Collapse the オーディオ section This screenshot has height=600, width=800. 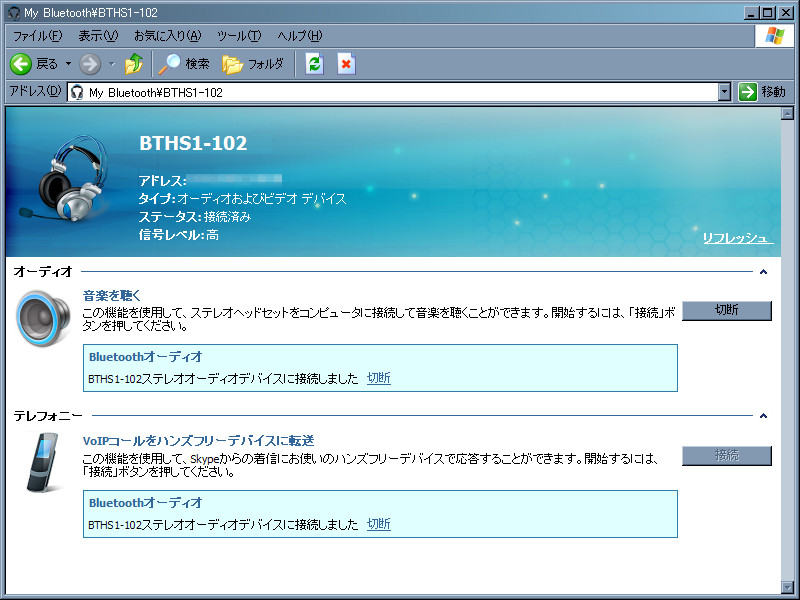763,272
